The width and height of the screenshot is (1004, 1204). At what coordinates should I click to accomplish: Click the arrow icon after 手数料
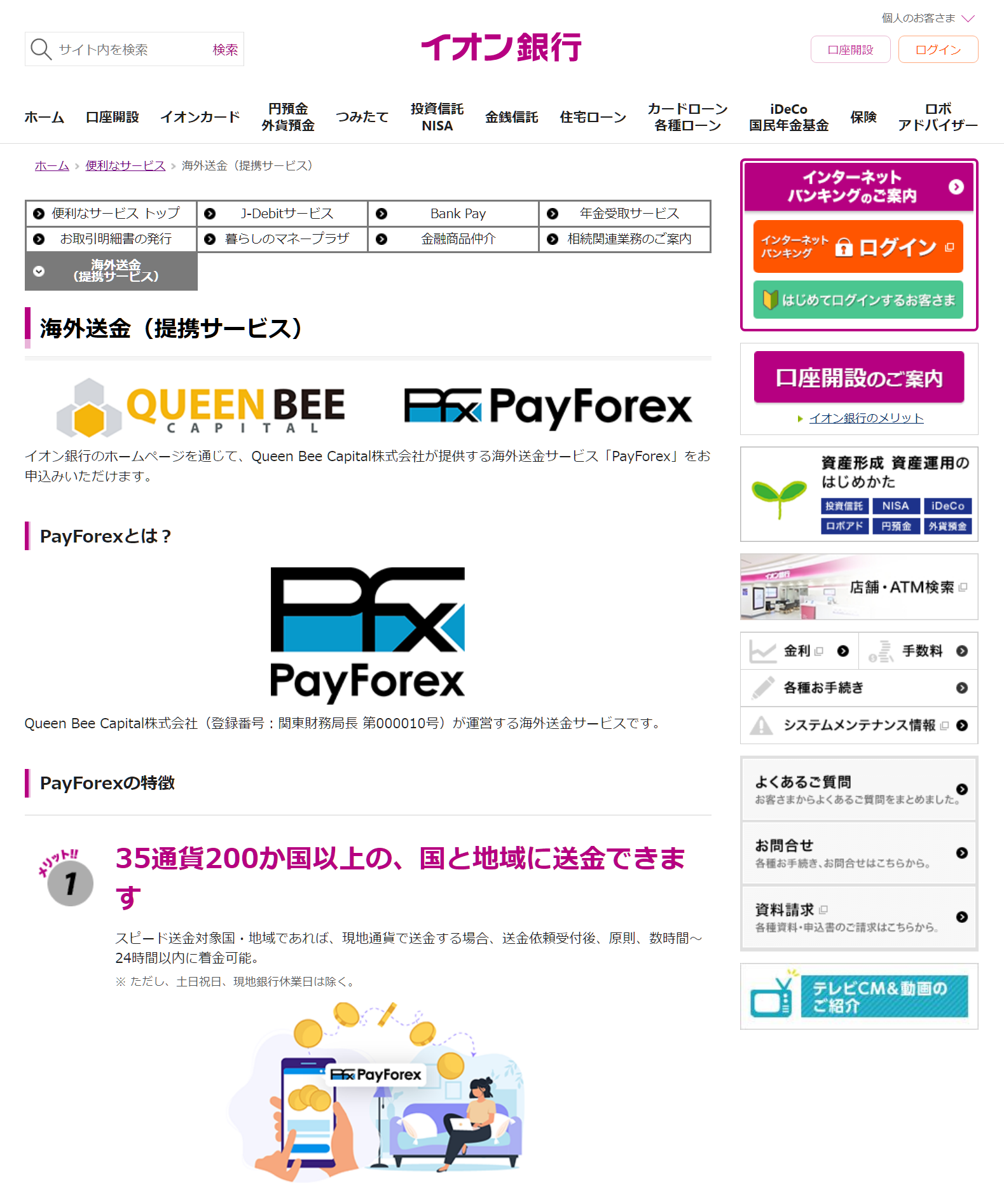tap(962, 651)
